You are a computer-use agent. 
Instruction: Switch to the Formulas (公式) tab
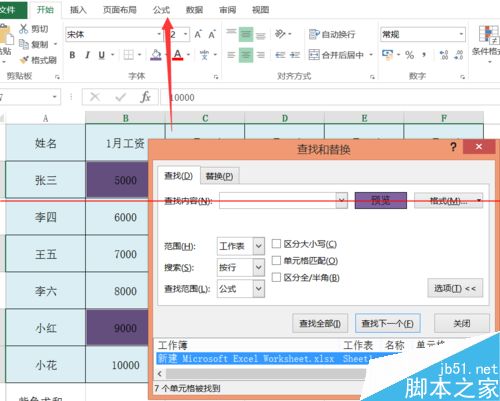pyautogui.click(x=161, y=10)
